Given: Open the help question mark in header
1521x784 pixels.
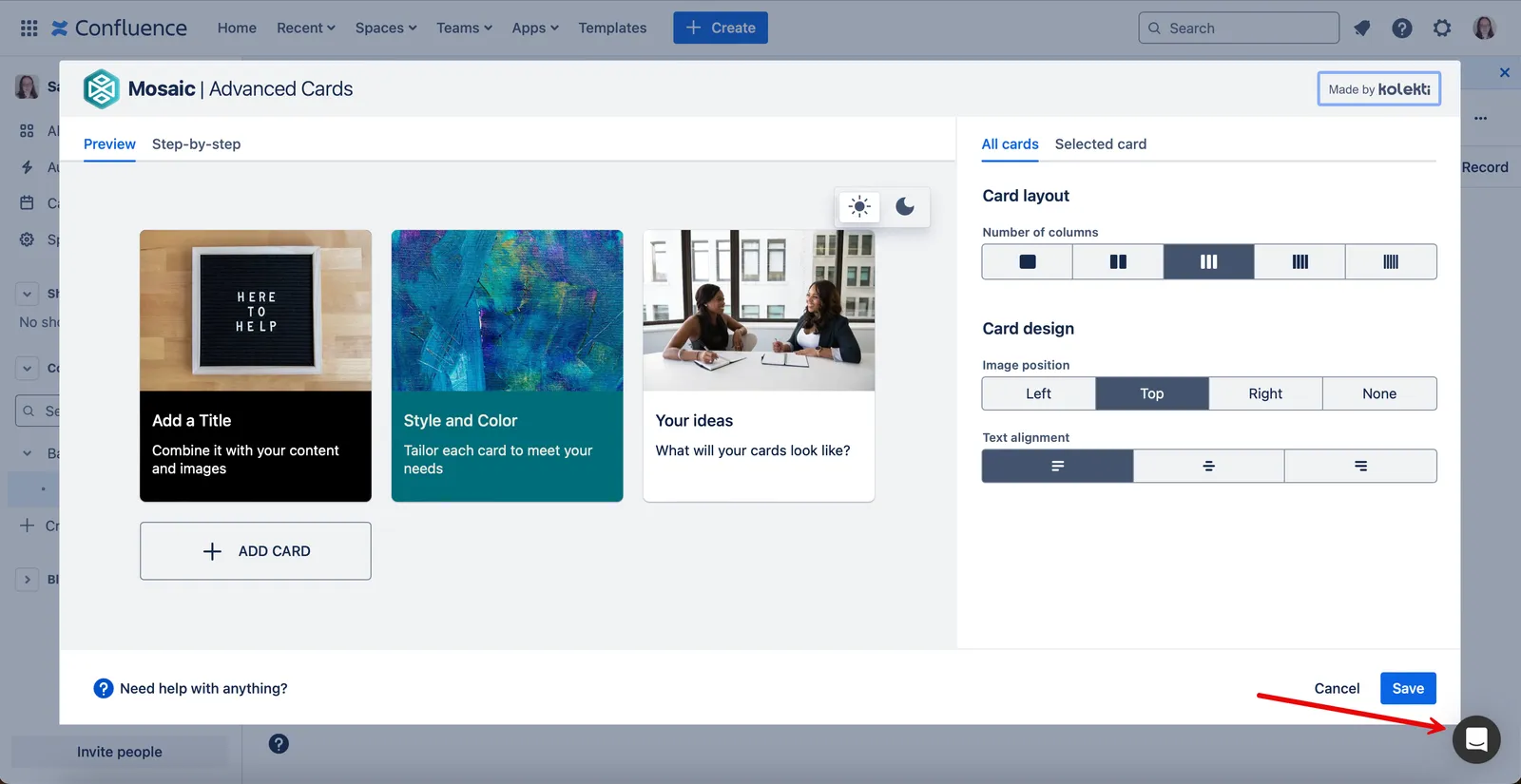Looking at the screenshot, I should (x=1402, y=28).
